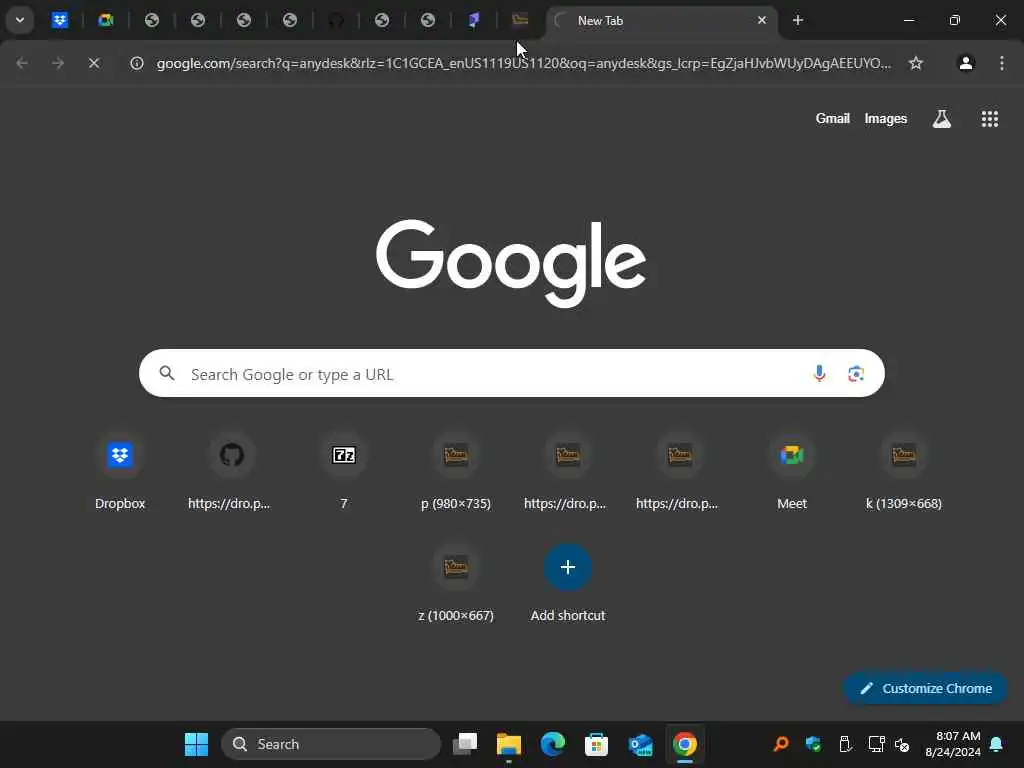Open the Google apps grid
This screenshot has height=768, width=1024.
coord(989,119)
